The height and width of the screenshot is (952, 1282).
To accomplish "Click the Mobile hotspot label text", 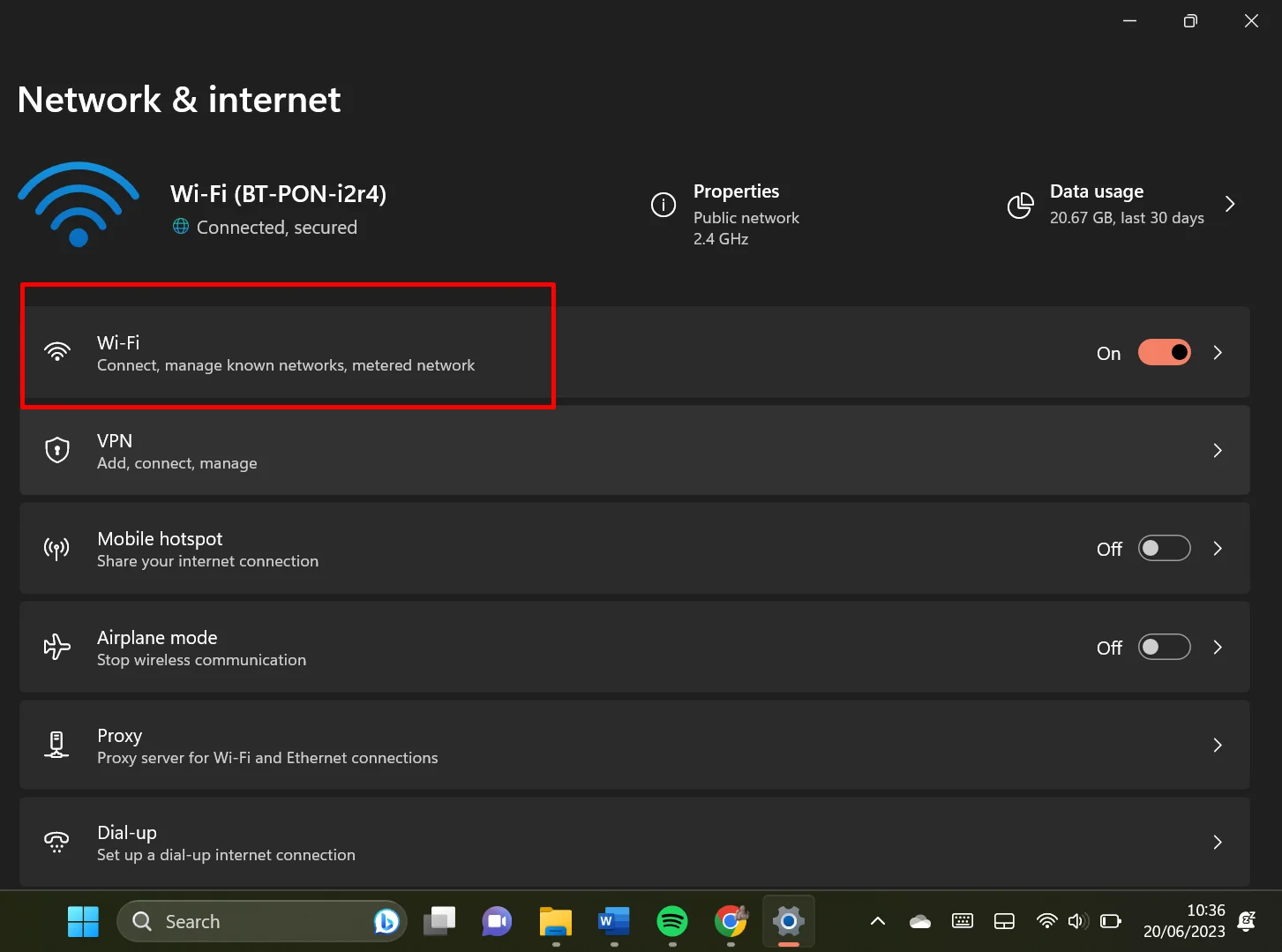I will point(160,538).
